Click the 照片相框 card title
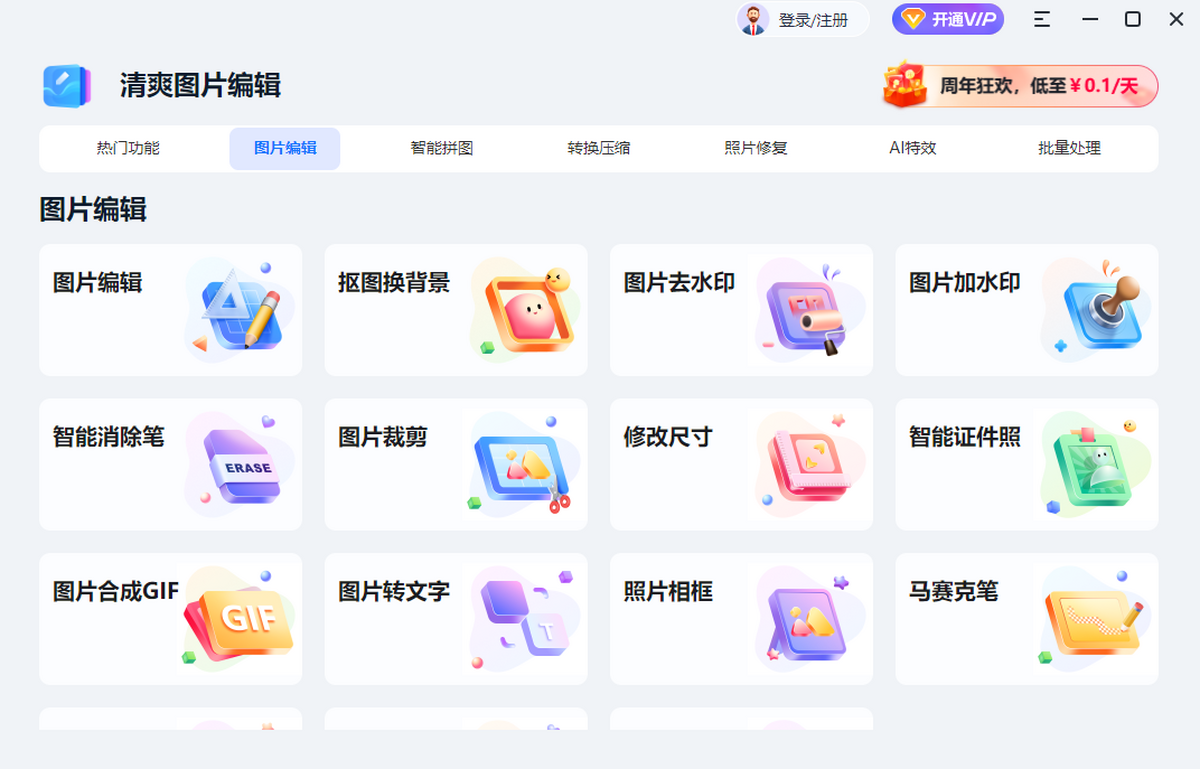 (669, 591)
